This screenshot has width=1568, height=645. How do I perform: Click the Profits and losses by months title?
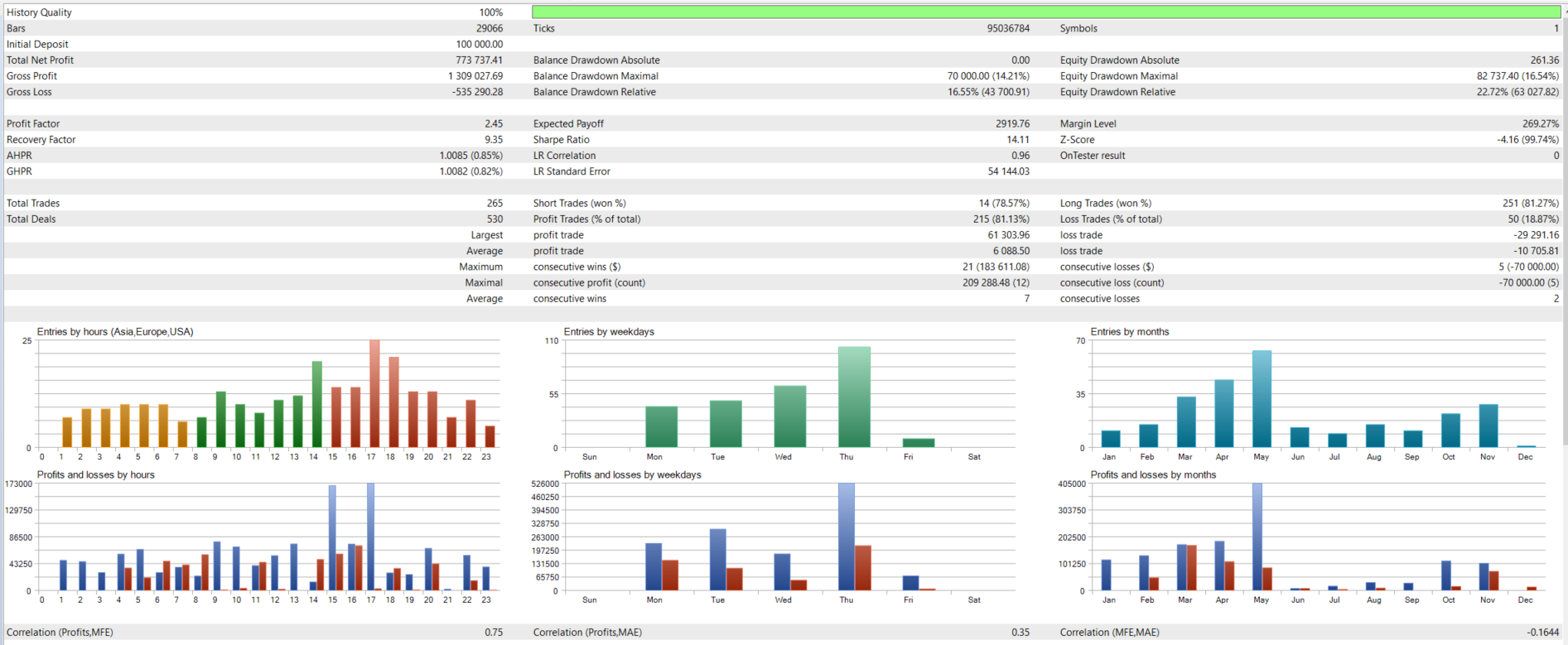(1153, 475)
